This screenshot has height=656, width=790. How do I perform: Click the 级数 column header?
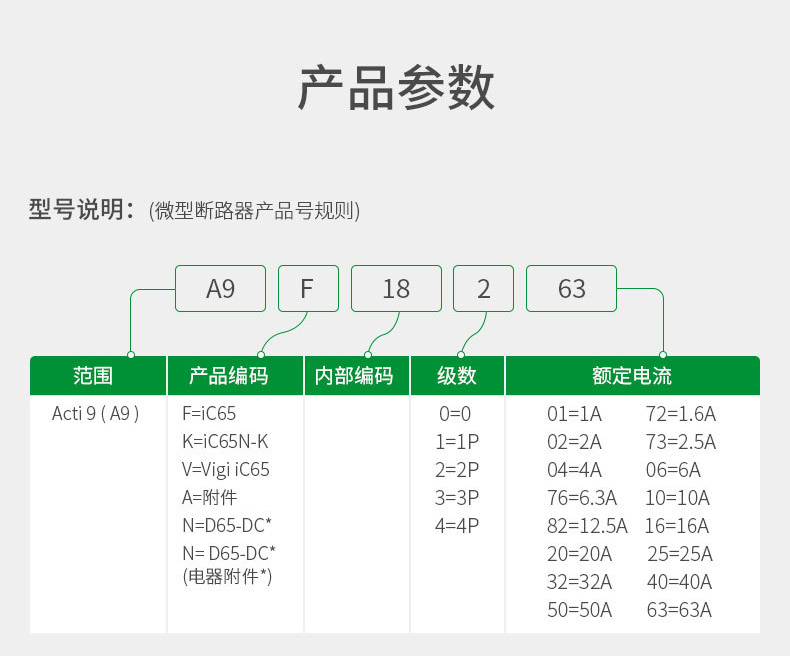457,376
